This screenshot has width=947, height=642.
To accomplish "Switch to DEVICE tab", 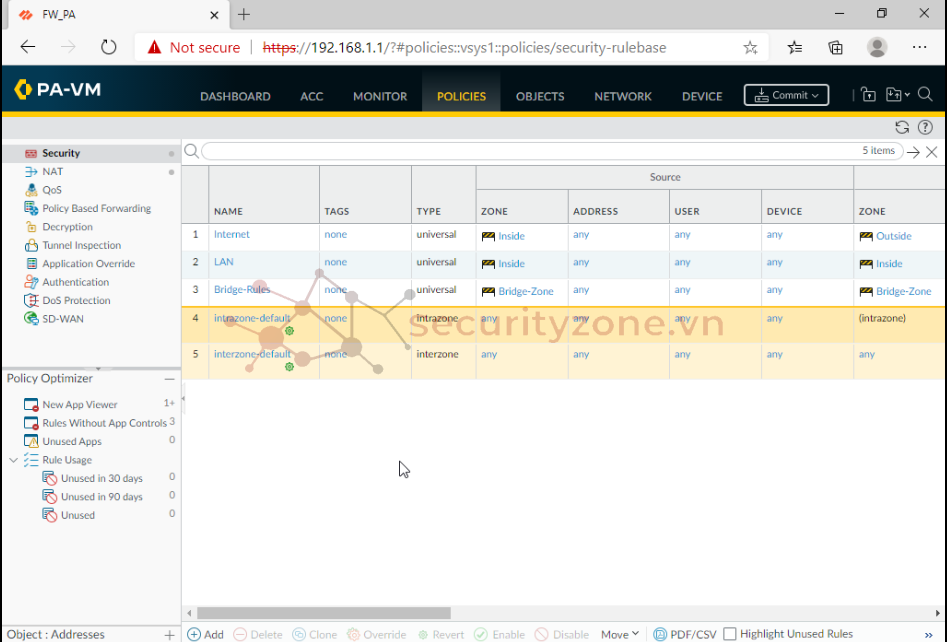I will (x=702, y=96).
